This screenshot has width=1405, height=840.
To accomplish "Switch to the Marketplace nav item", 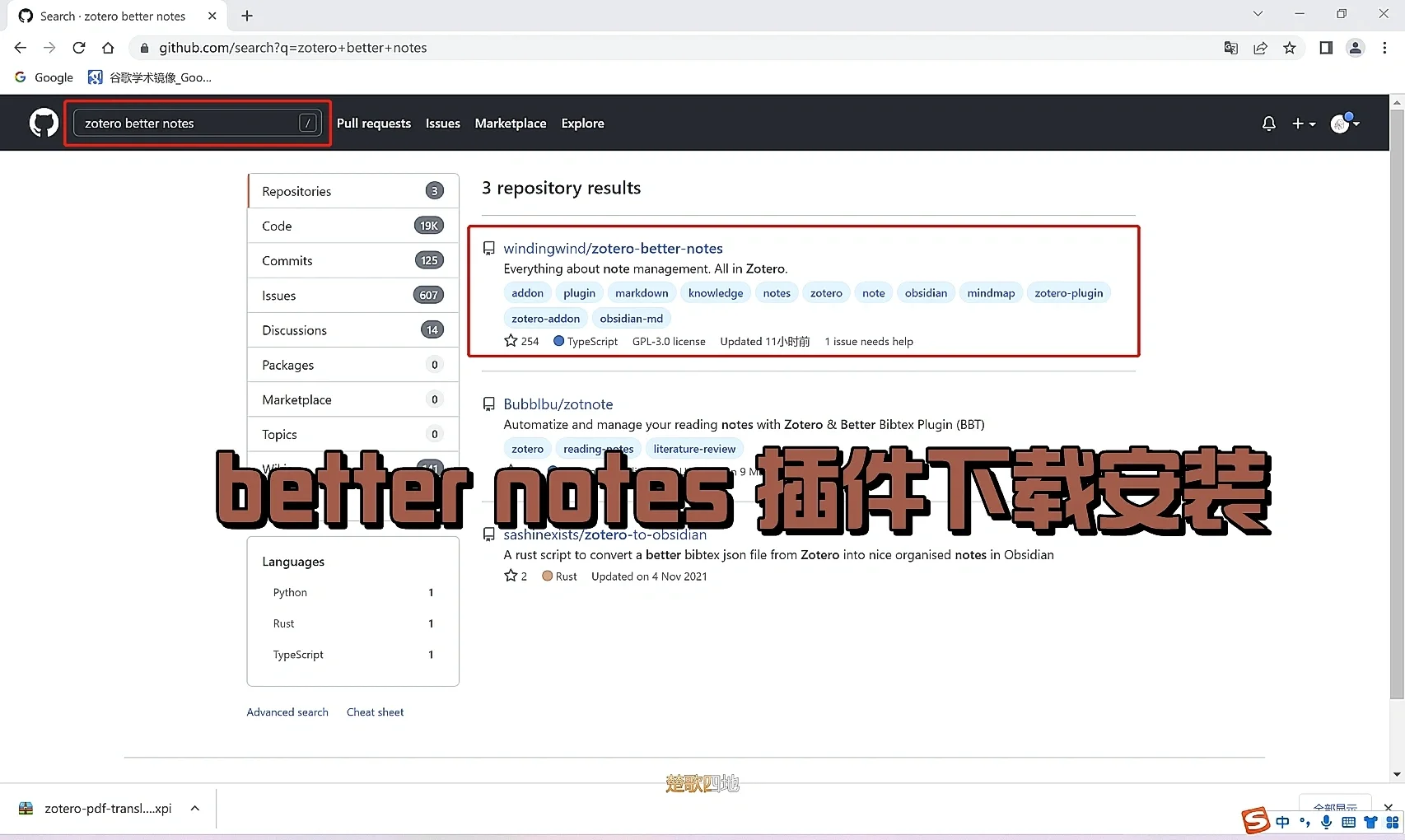I will (510, 123).
